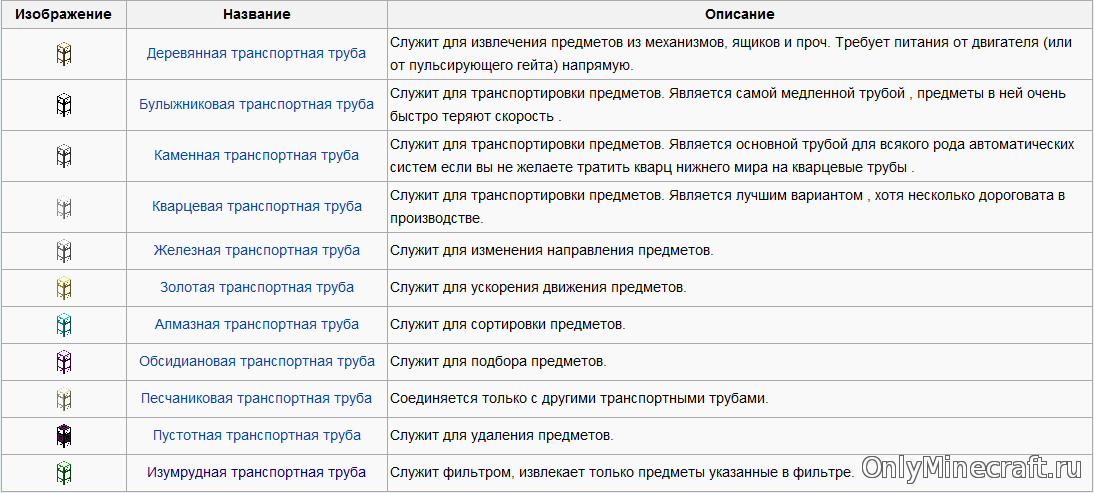Open the Алмазная транспортная труба link
1094x493 pixels.
(256, 324)
